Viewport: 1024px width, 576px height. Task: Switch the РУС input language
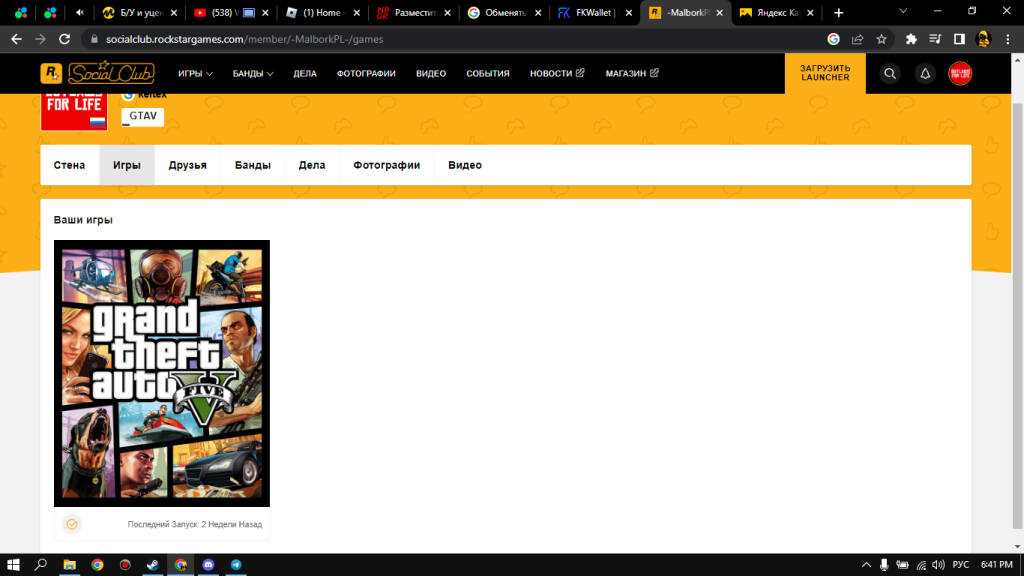(961, 564)
